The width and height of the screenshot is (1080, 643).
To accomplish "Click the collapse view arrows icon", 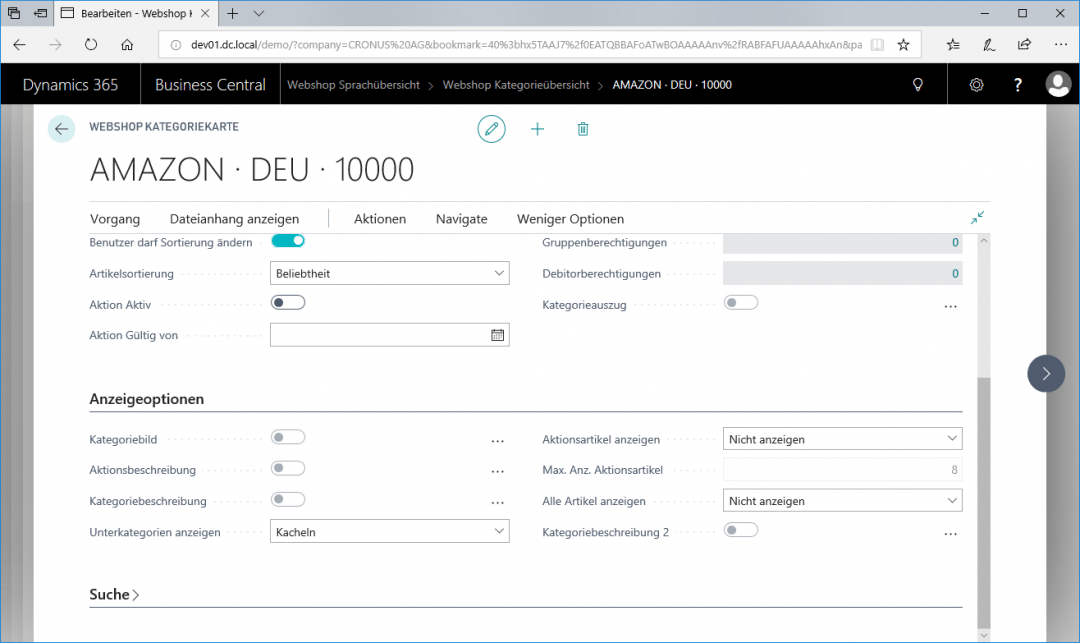I will coord(977,218).
